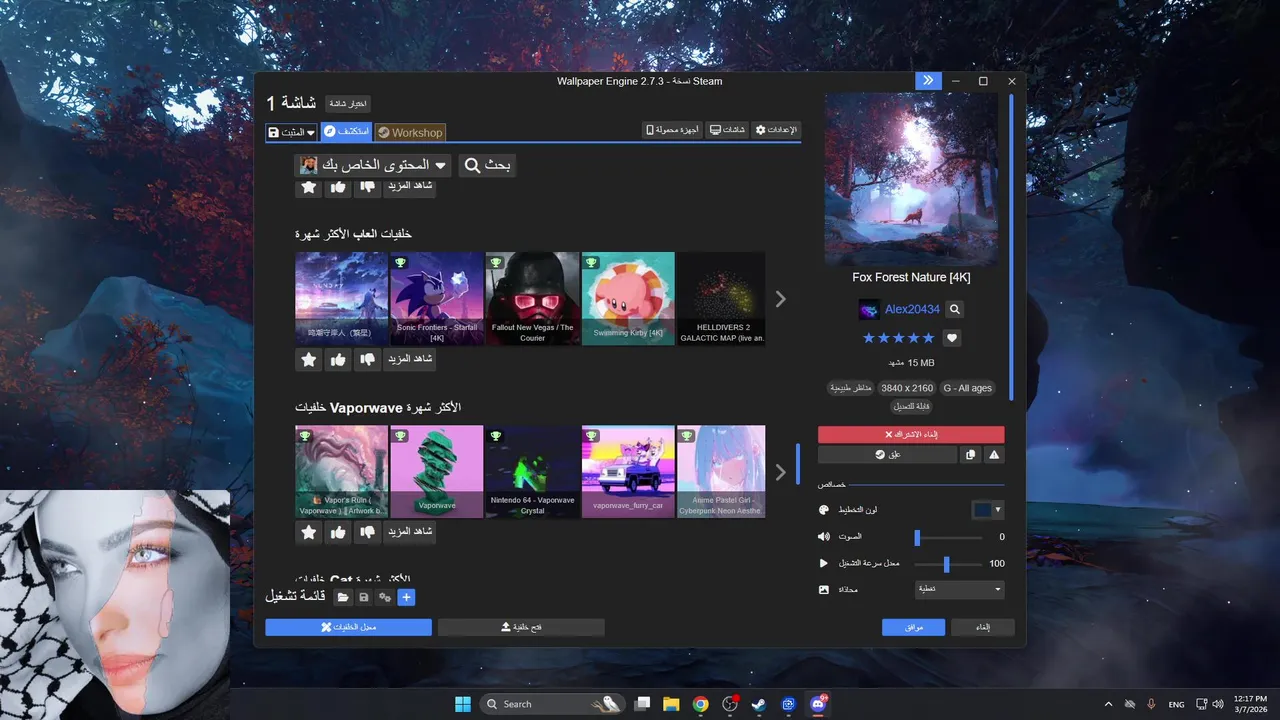Switch to the Workshop tab
This screenshot has width=1280, height=720.
click(410, 132)
